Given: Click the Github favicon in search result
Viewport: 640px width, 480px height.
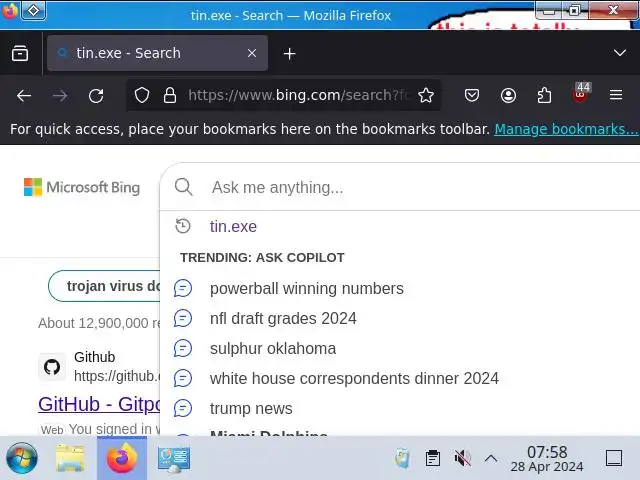Looking at the screenshot, I should point(52,367).
